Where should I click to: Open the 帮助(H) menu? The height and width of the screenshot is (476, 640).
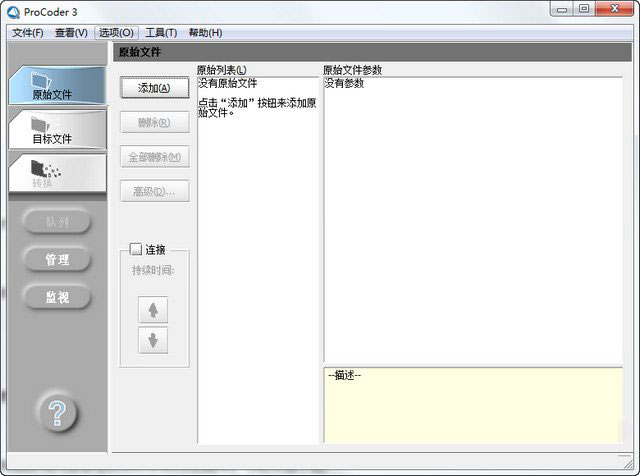pyautogui.click(x=205, y=33)
